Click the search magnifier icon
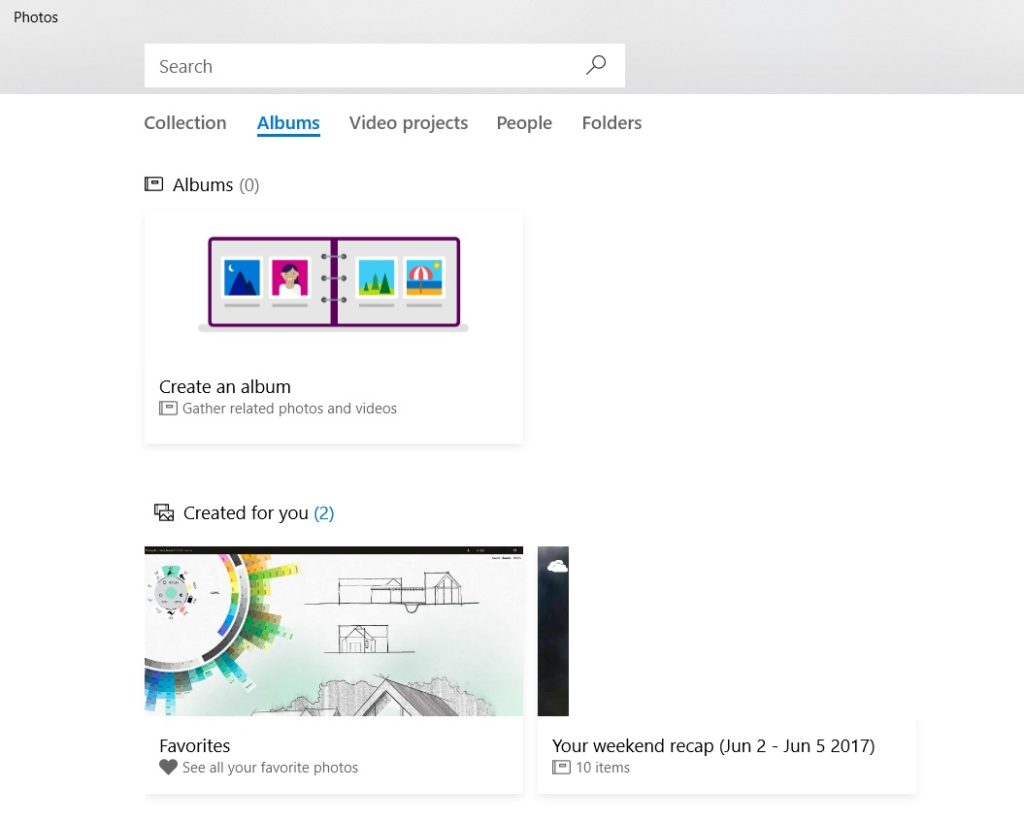The width and height of the screenshot is (1024, 822). tap(596, 64)
